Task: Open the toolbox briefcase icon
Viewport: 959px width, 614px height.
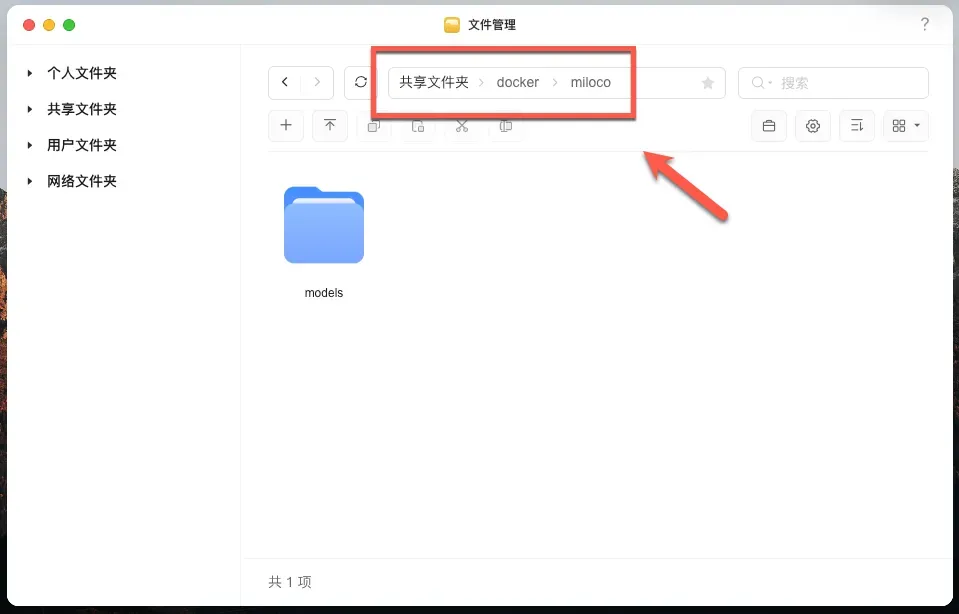Action: point(769,126)
